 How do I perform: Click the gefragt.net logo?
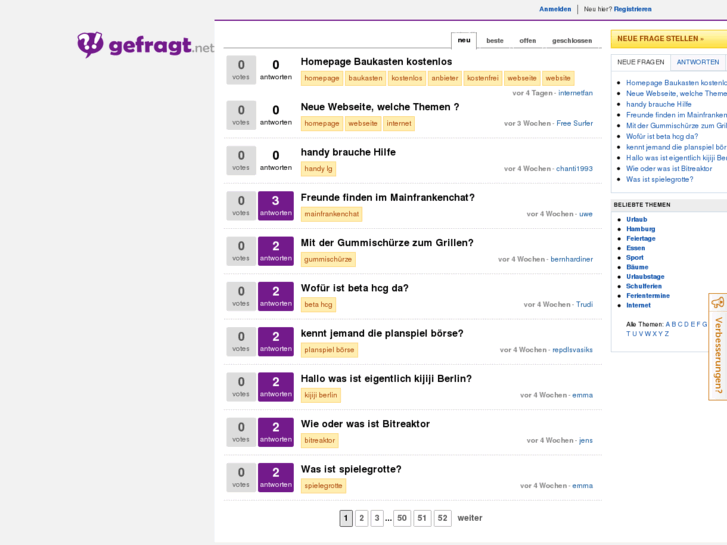pos(145,45)
